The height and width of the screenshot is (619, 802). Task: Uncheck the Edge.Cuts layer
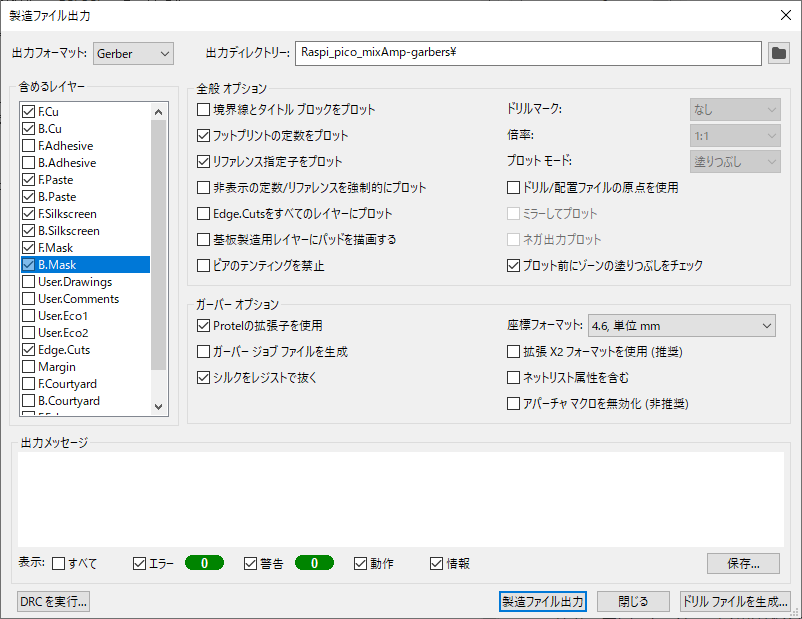(29, 350)
